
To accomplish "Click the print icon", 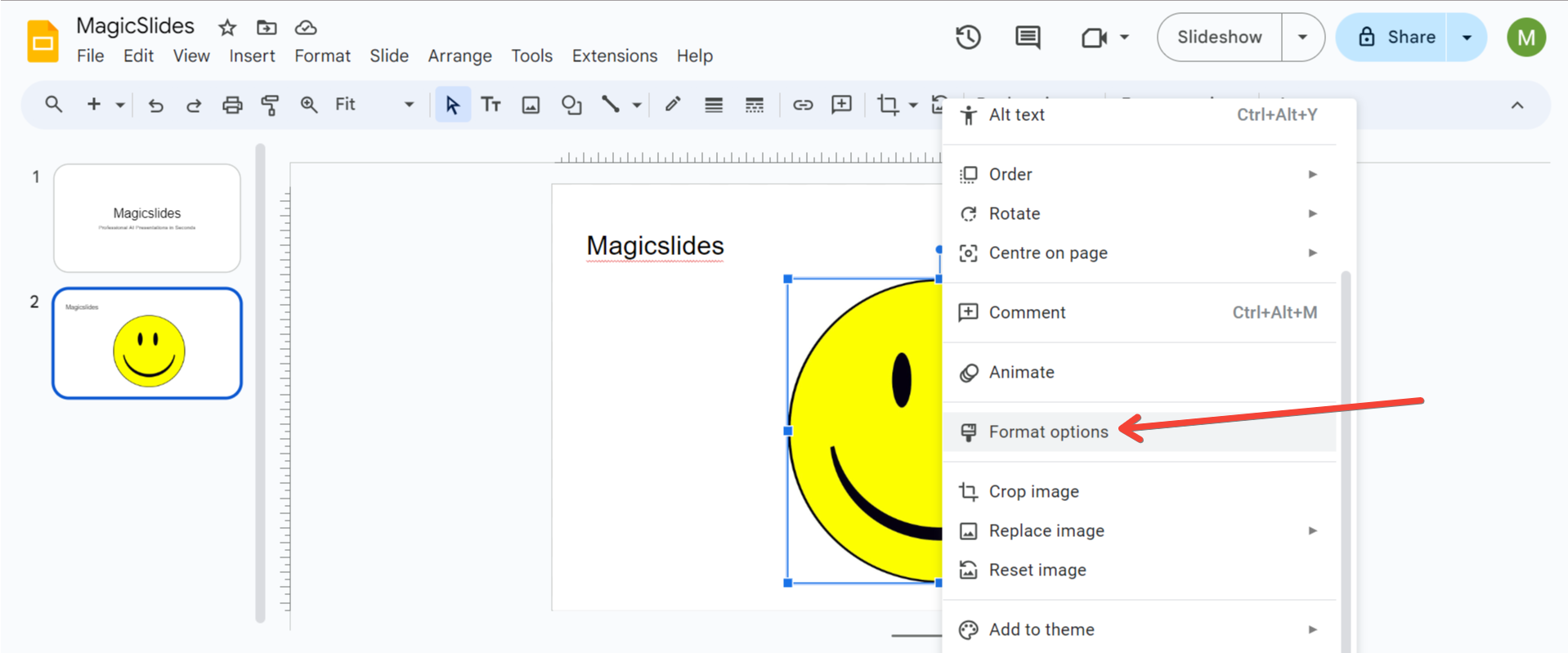I will 232,105.
